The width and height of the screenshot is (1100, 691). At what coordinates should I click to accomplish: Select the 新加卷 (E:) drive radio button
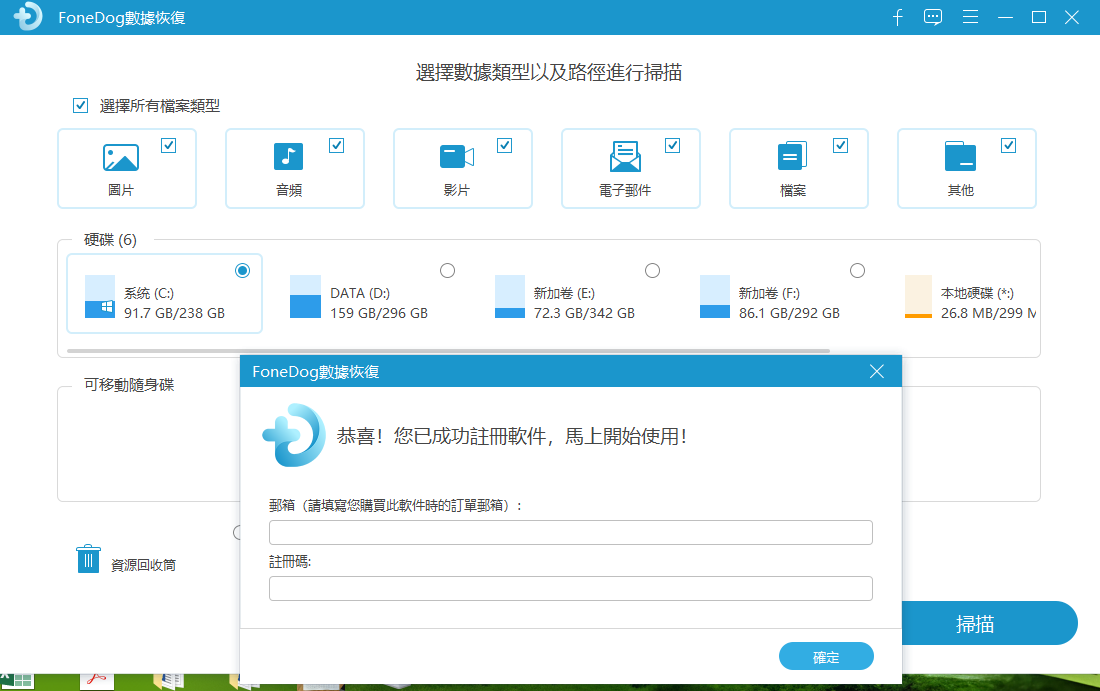pyautogui.click(x=652, y=270)
